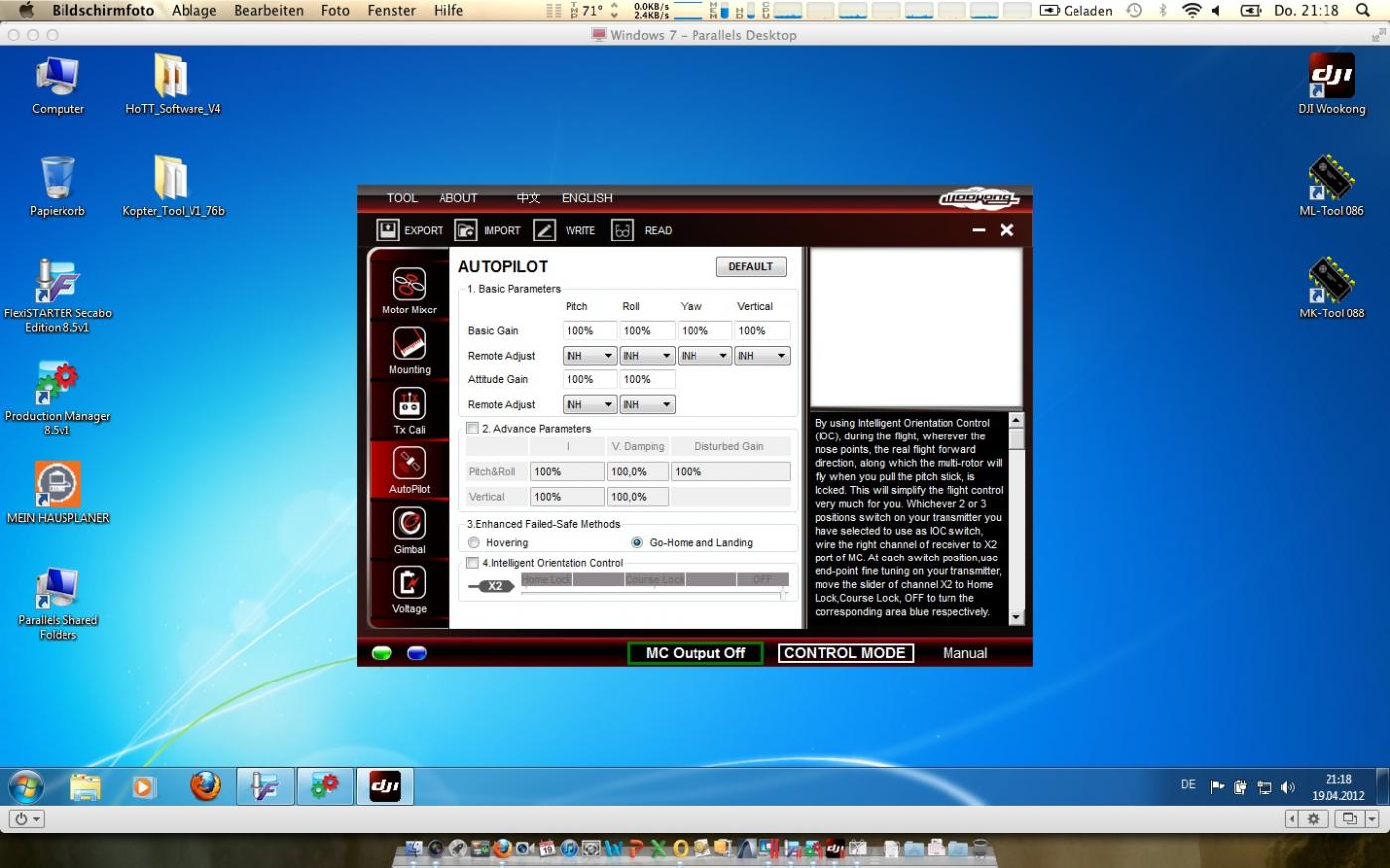Click the EXPORT toolbar icon

388,230
